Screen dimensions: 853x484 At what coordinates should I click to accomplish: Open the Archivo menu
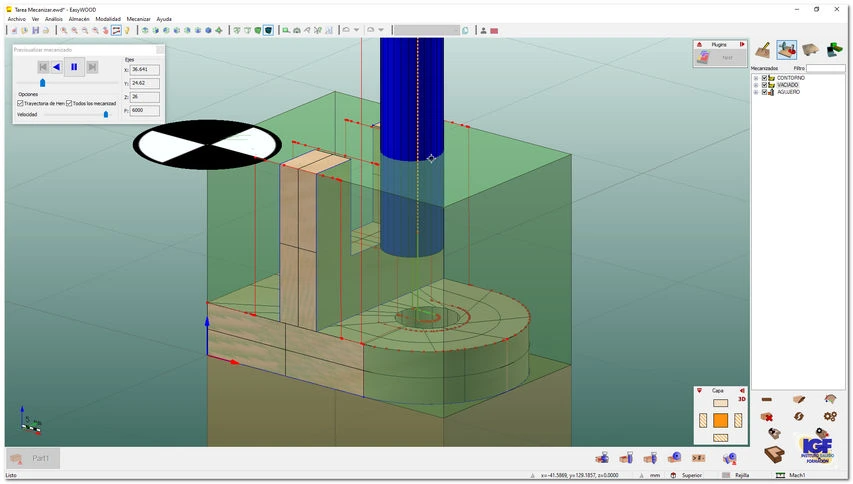pyautogui.click(x=17, y=19)
